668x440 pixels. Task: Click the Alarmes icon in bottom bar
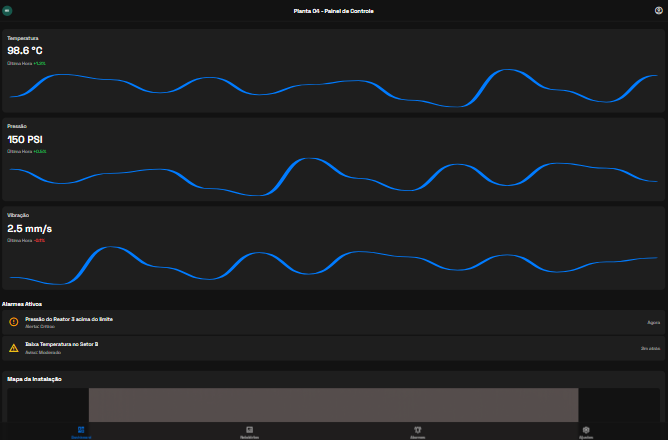418,429
